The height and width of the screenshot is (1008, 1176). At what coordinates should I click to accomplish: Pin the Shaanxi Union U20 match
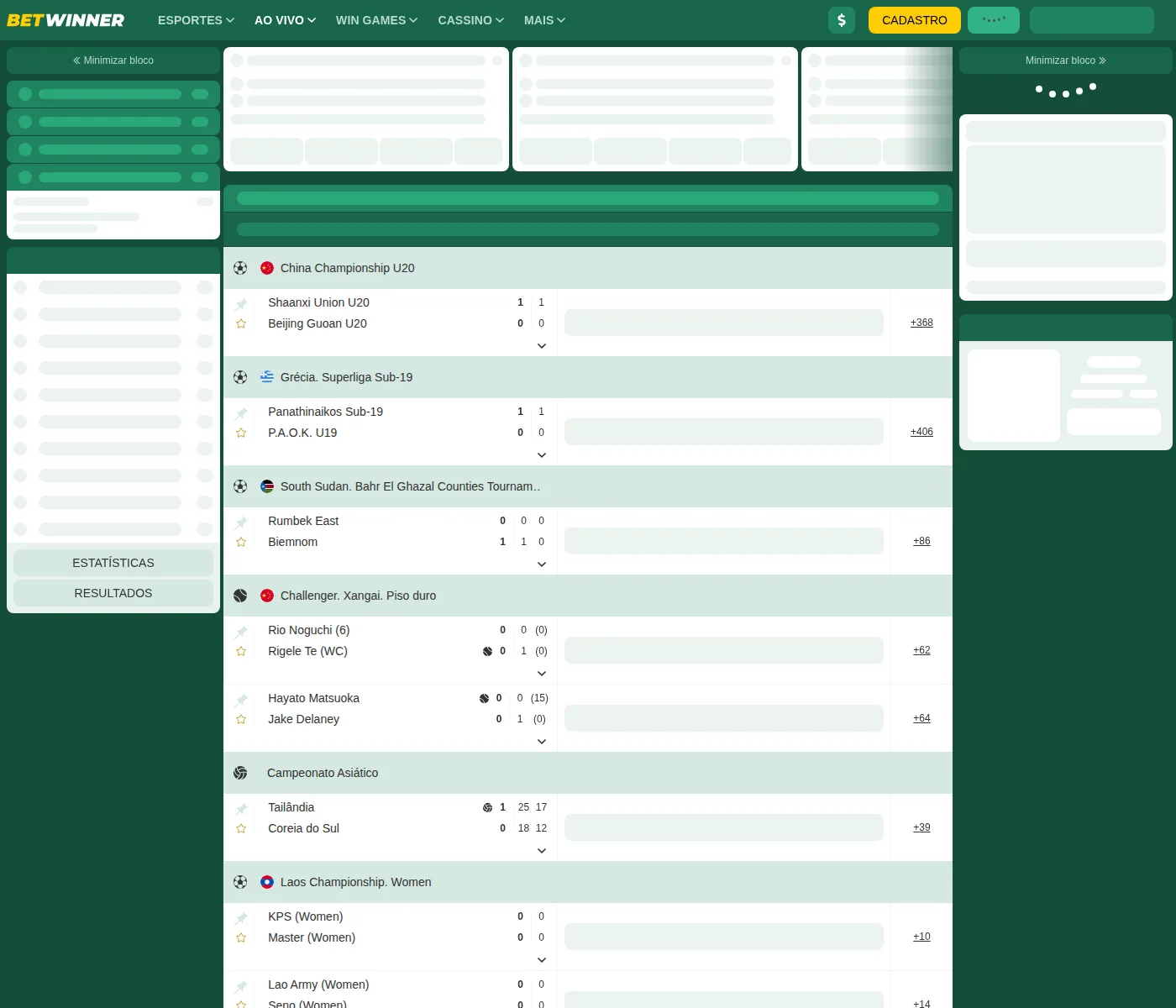[x=241, y=303]
